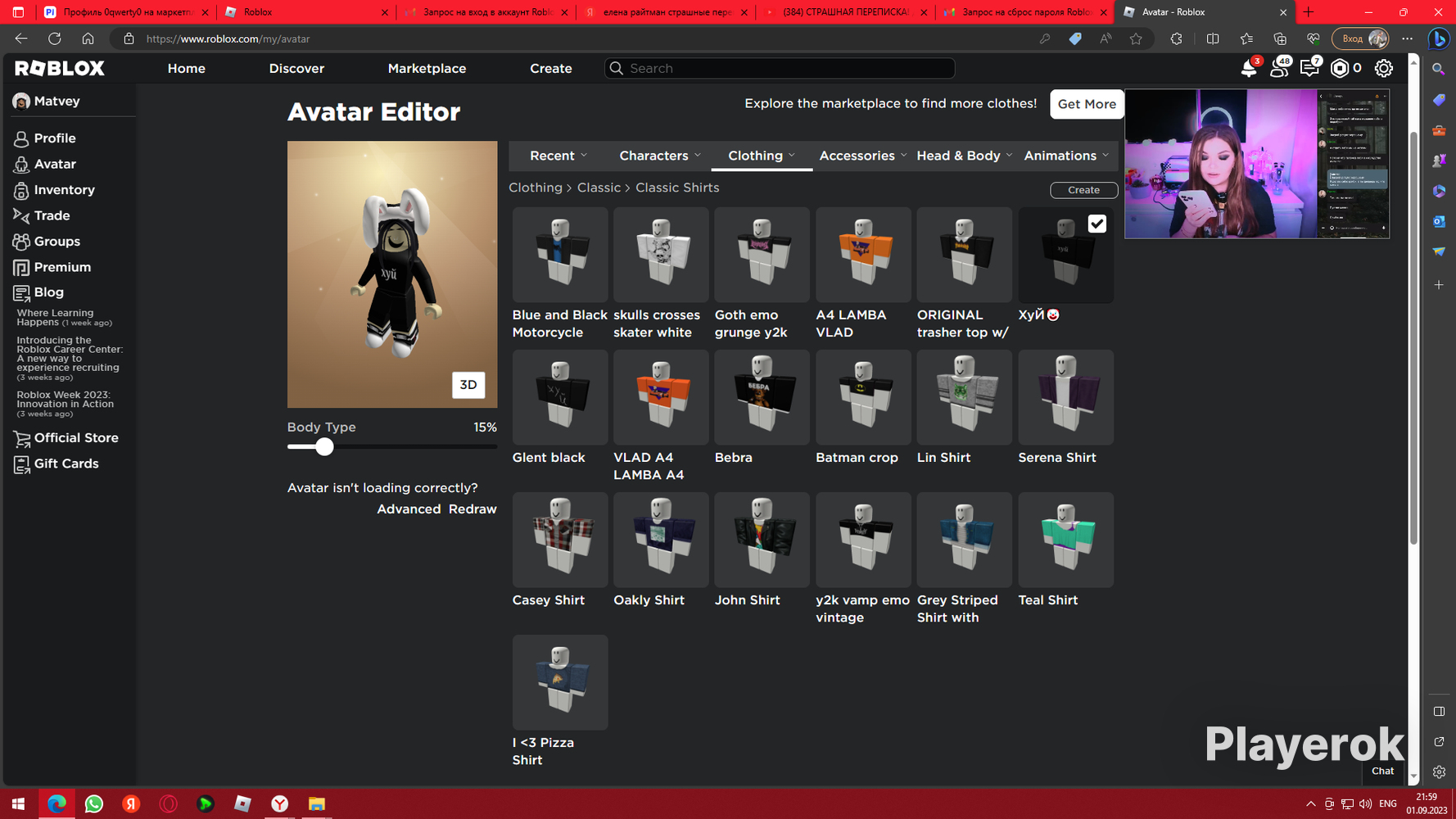Select the Lin Shirt thumbnail
This screenshot has height=819, width=1456.
[964, 397]
